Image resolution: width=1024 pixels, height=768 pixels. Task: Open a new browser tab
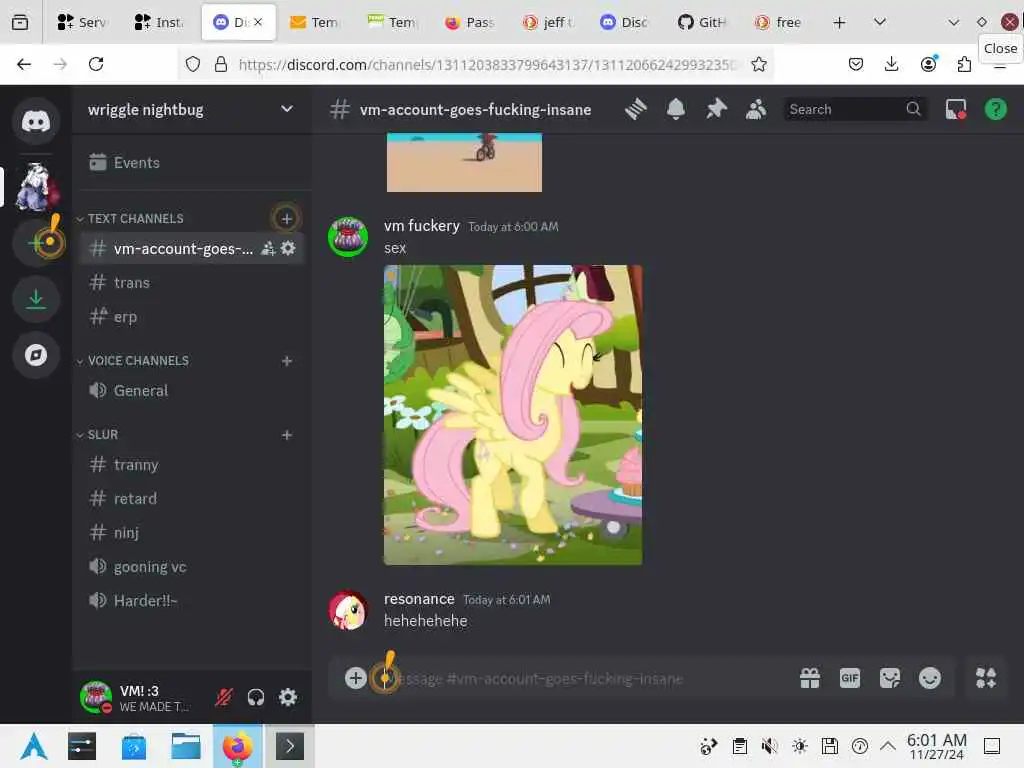tap(840, 22)
